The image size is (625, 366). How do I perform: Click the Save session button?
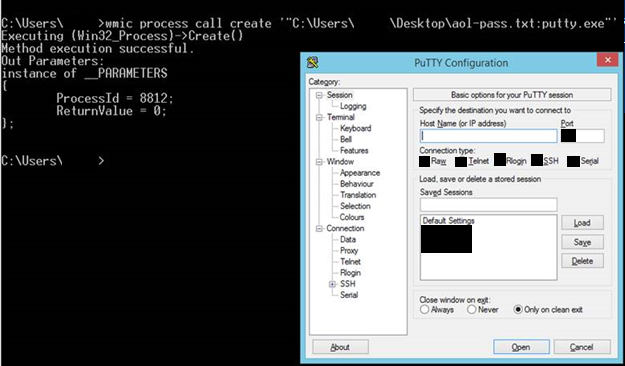pyautogui.click(x=582, y=242)
